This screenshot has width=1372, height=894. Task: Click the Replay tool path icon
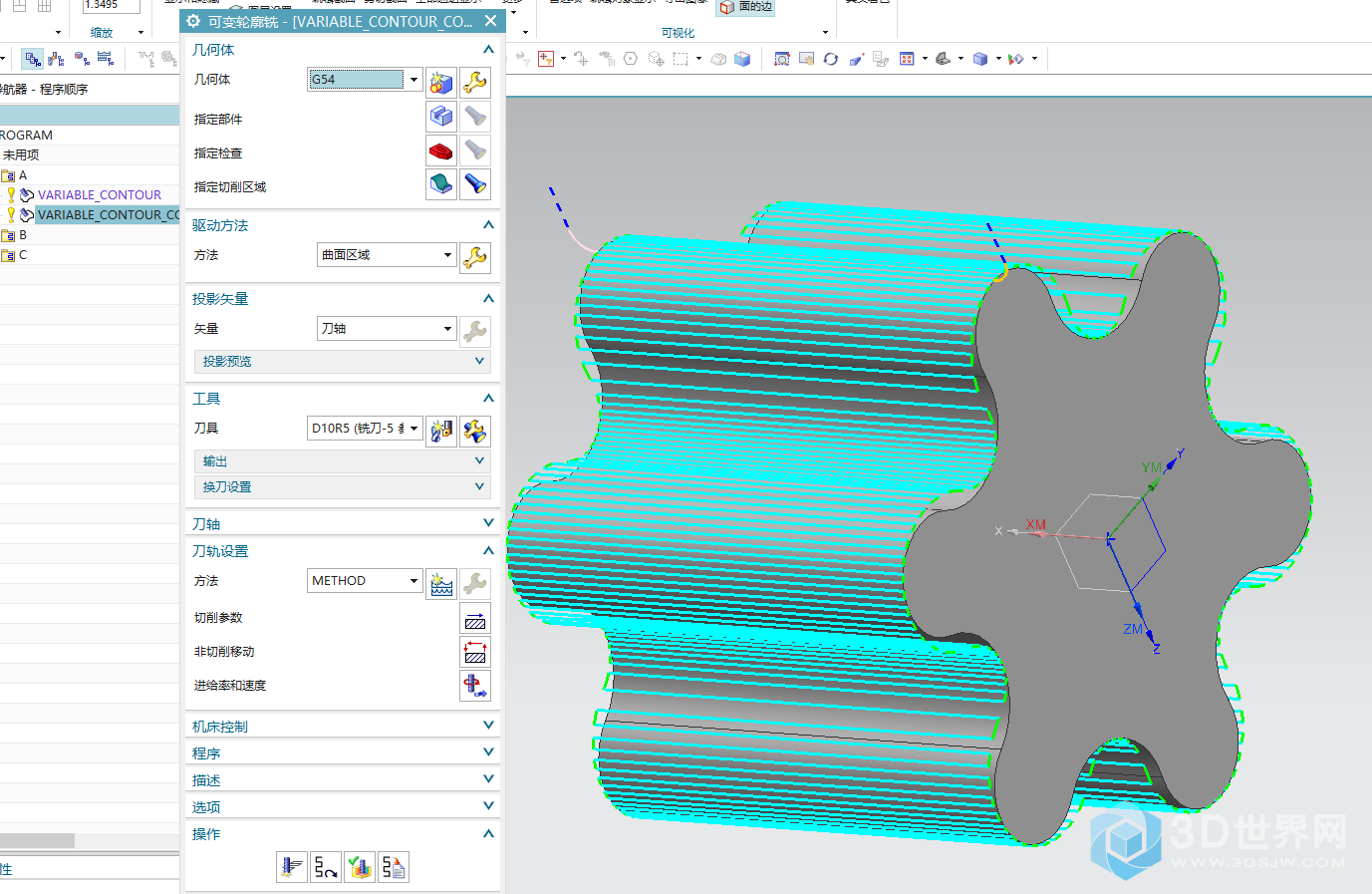point(326,867)
